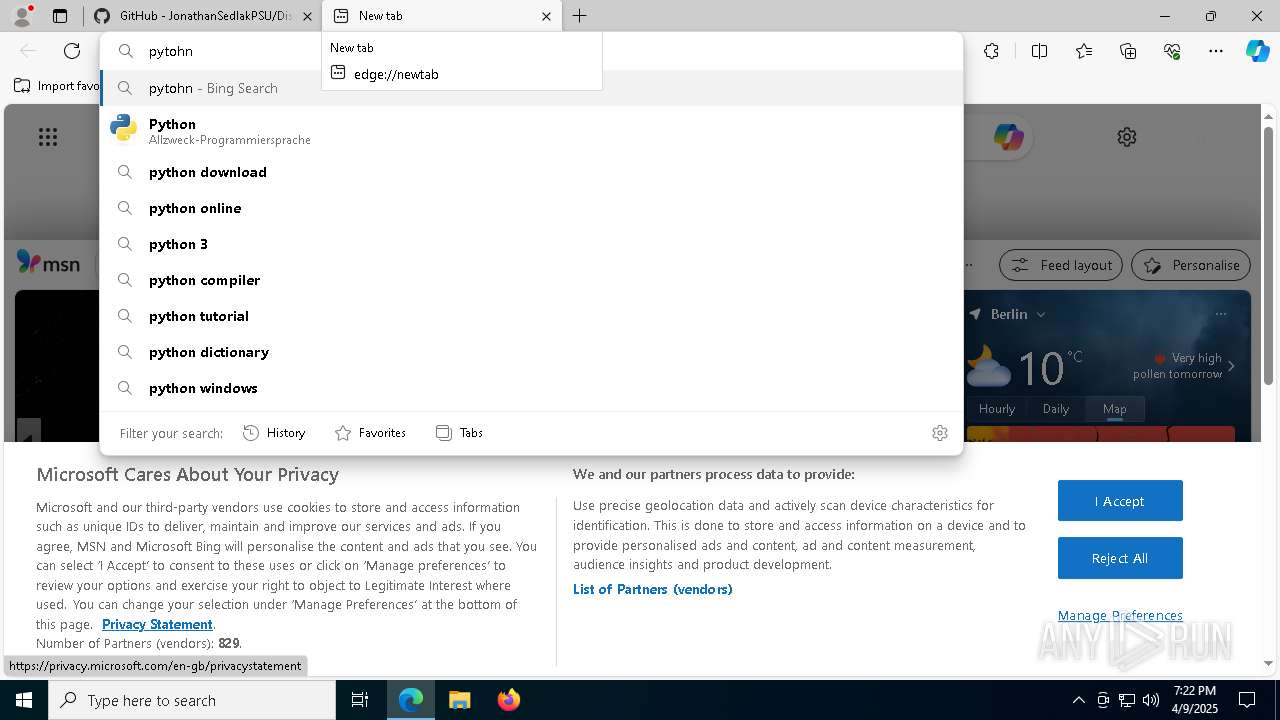This screenshot has height=720, width=1280.
Task: Click the clock showing 7:22 PM
Action: [1195, 700]
